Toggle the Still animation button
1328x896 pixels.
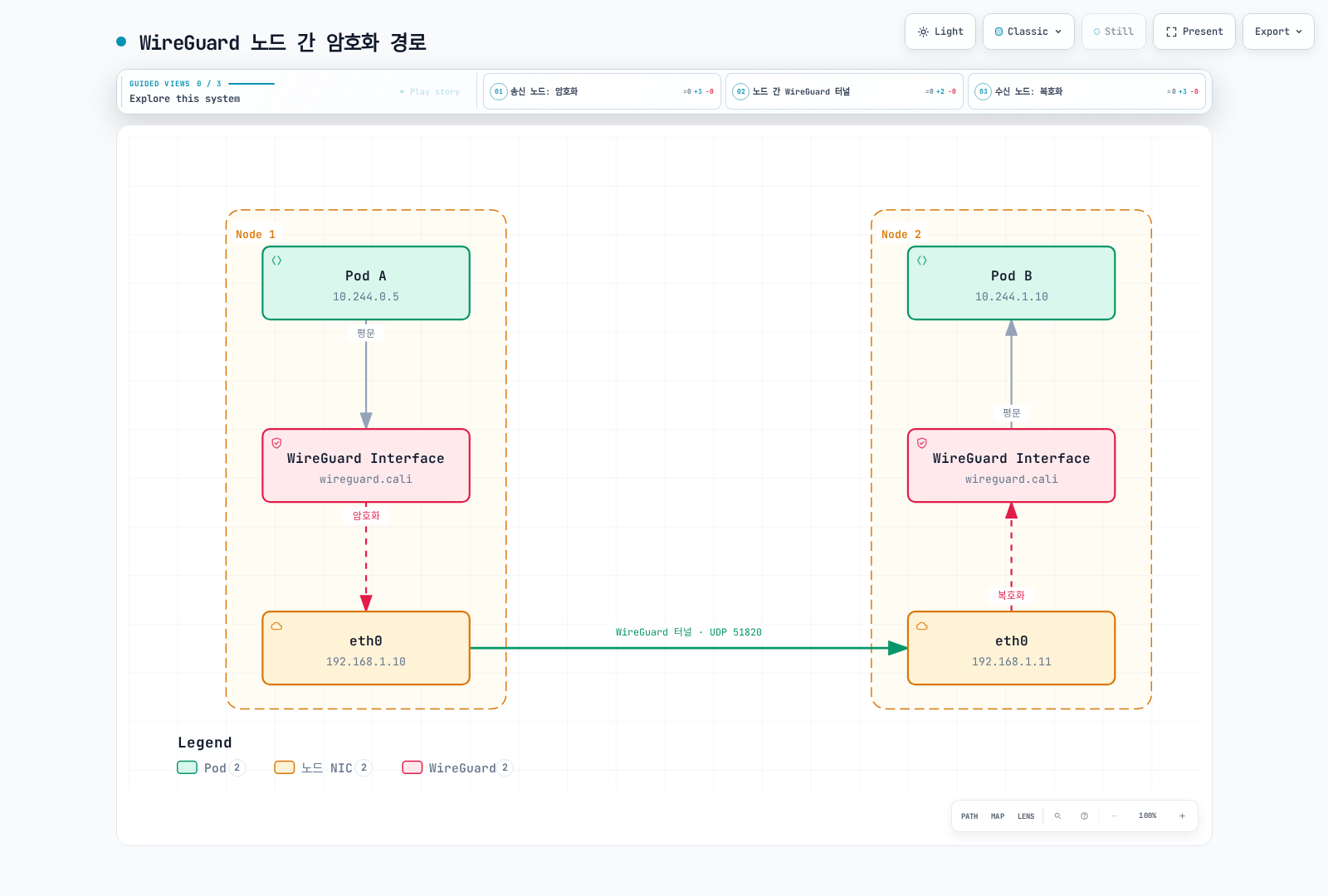(1114, 32)
